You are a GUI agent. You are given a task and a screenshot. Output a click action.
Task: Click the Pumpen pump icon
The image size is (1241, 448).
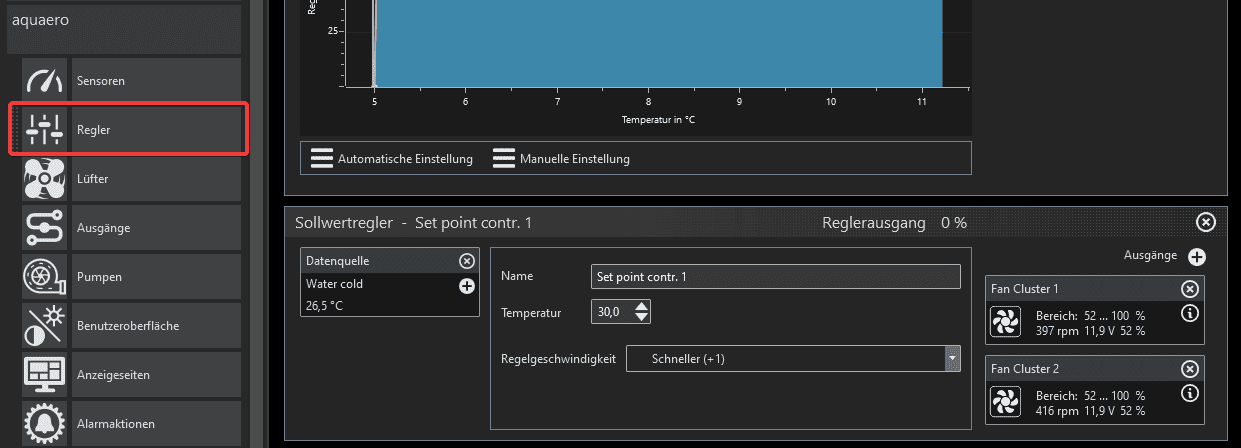pyautogui.click(x=44, y=277)
